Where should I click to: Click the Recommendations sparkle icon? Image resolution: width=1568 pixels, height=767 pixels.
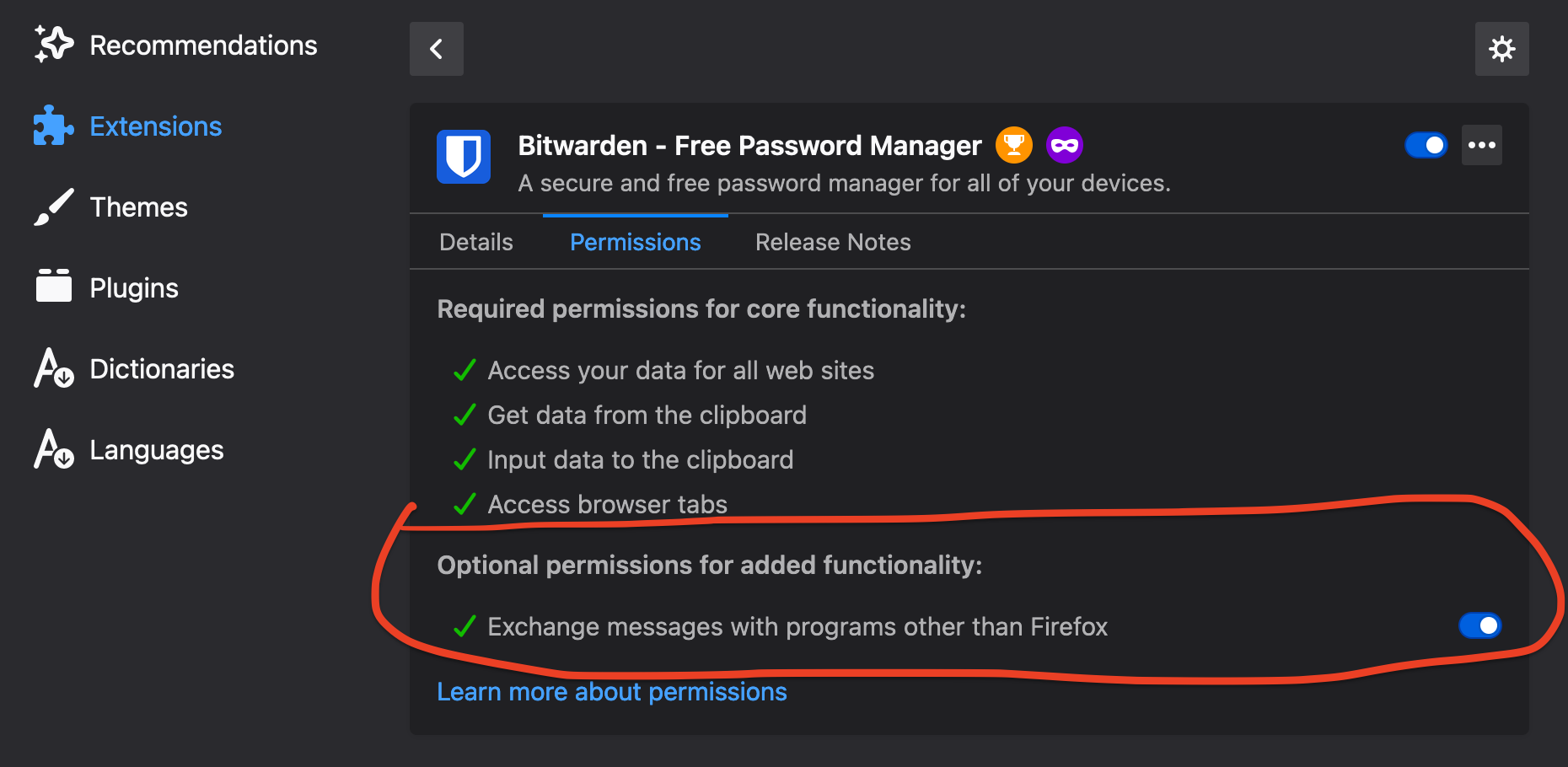click(52, 45)
